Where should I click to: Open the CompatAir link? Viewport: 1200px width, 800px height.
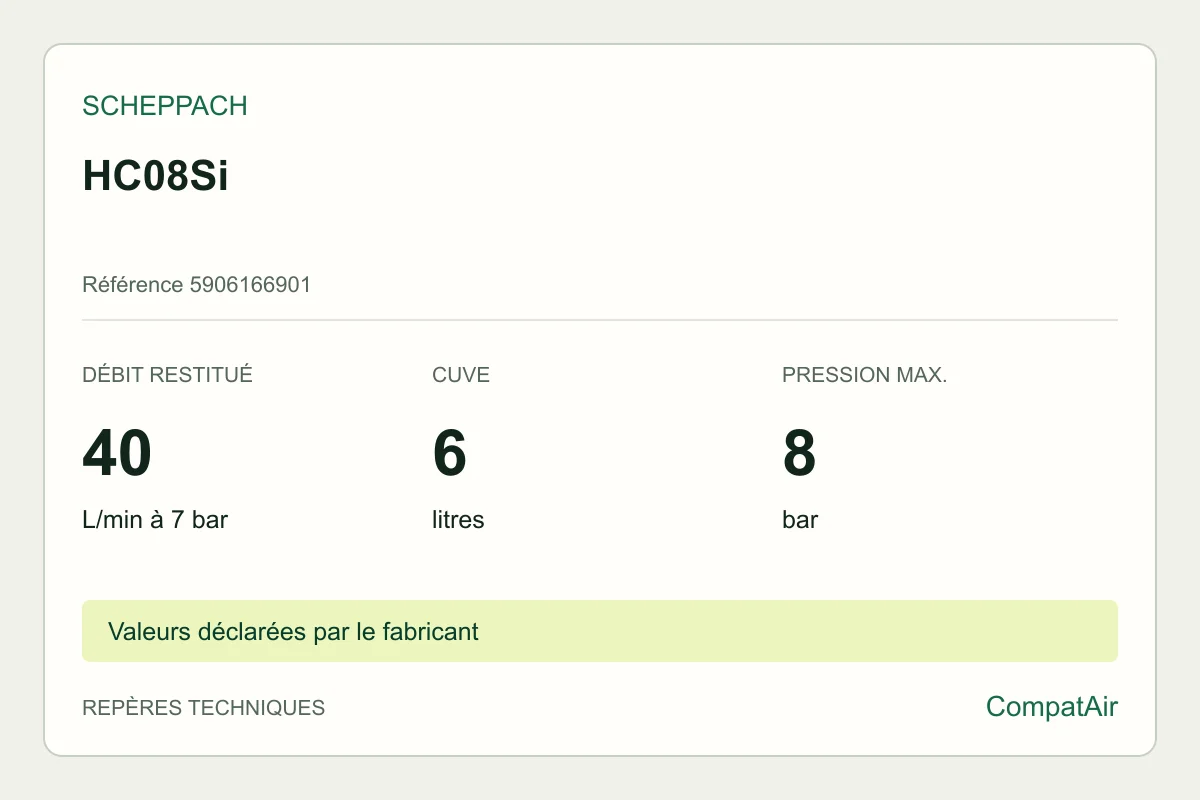point(1052,707)
